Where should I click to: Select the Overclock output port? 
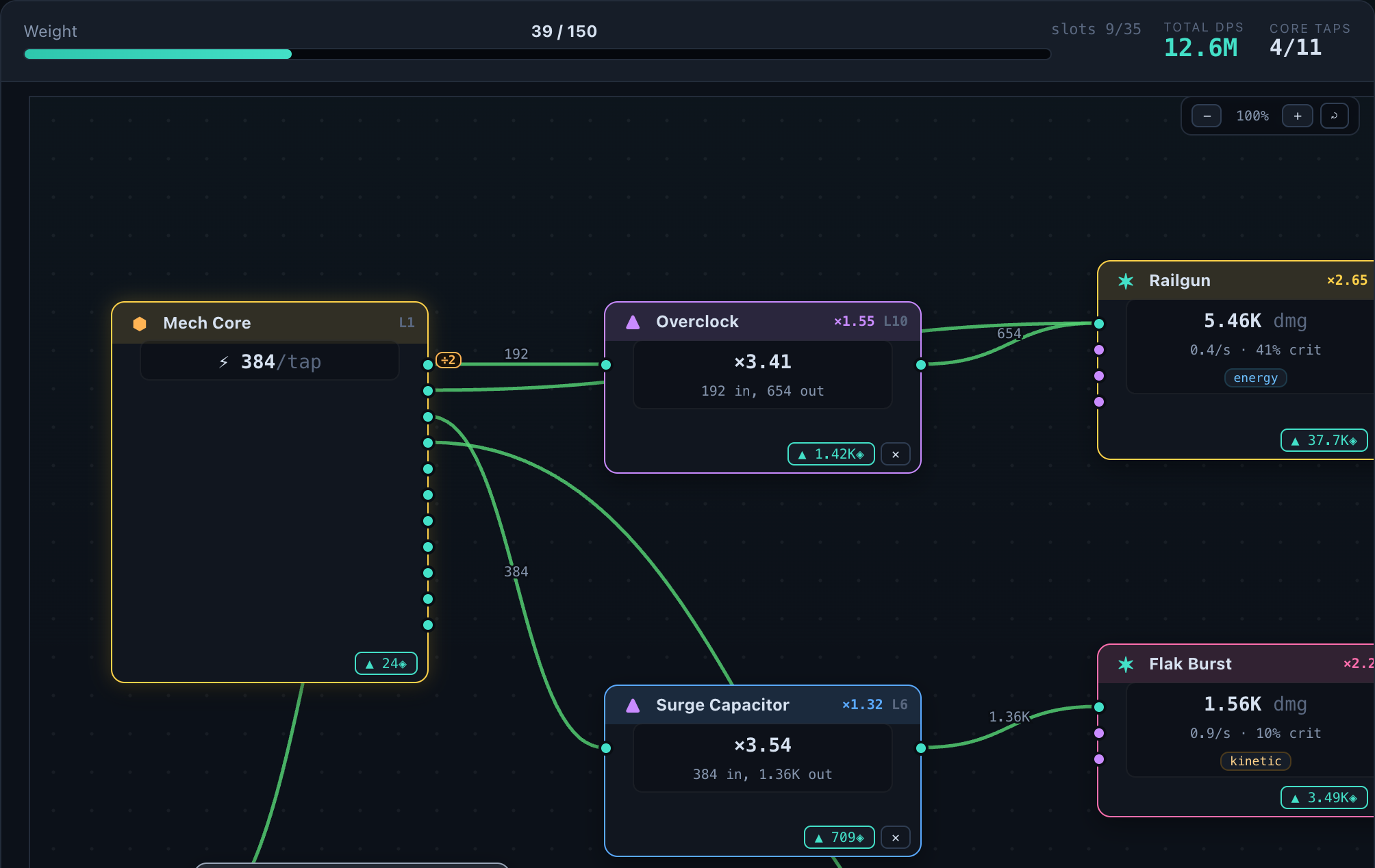point(921,365)
